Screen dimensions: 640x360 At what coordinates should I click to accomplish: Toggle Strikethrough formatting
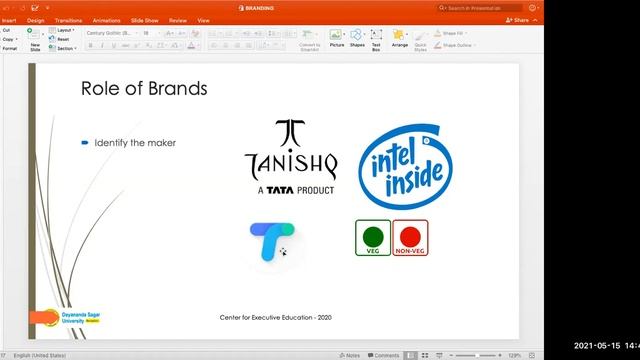[126, 45]
